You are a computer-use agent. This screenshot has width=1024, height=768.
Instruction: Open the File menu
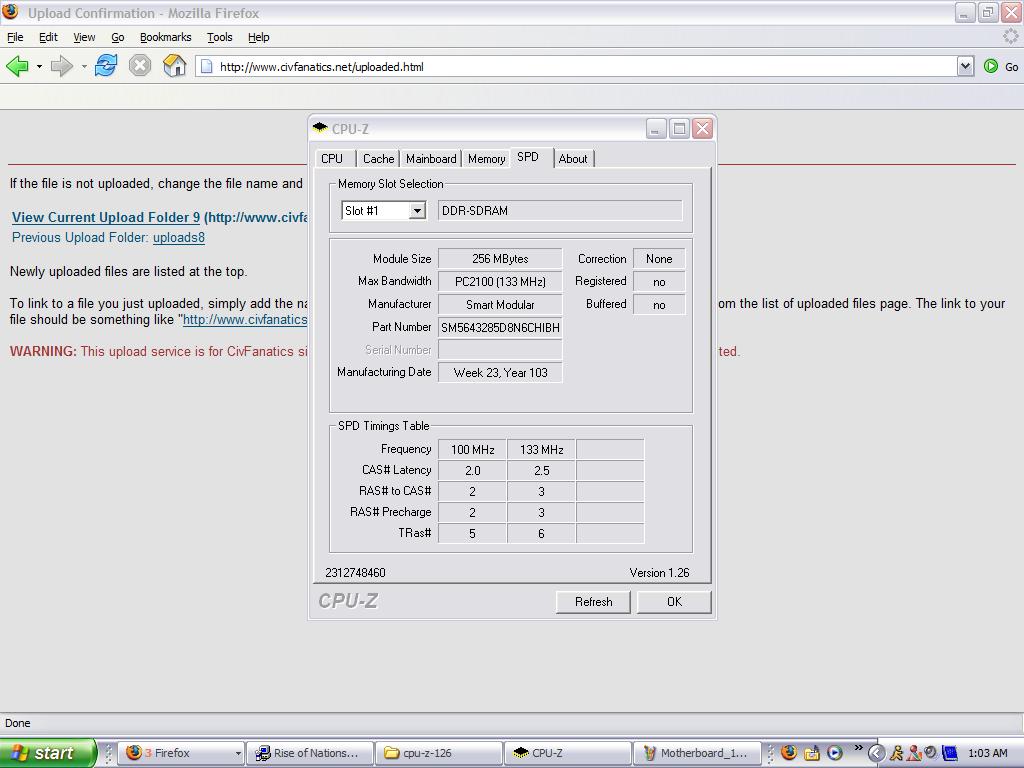(x=14, y=37)
